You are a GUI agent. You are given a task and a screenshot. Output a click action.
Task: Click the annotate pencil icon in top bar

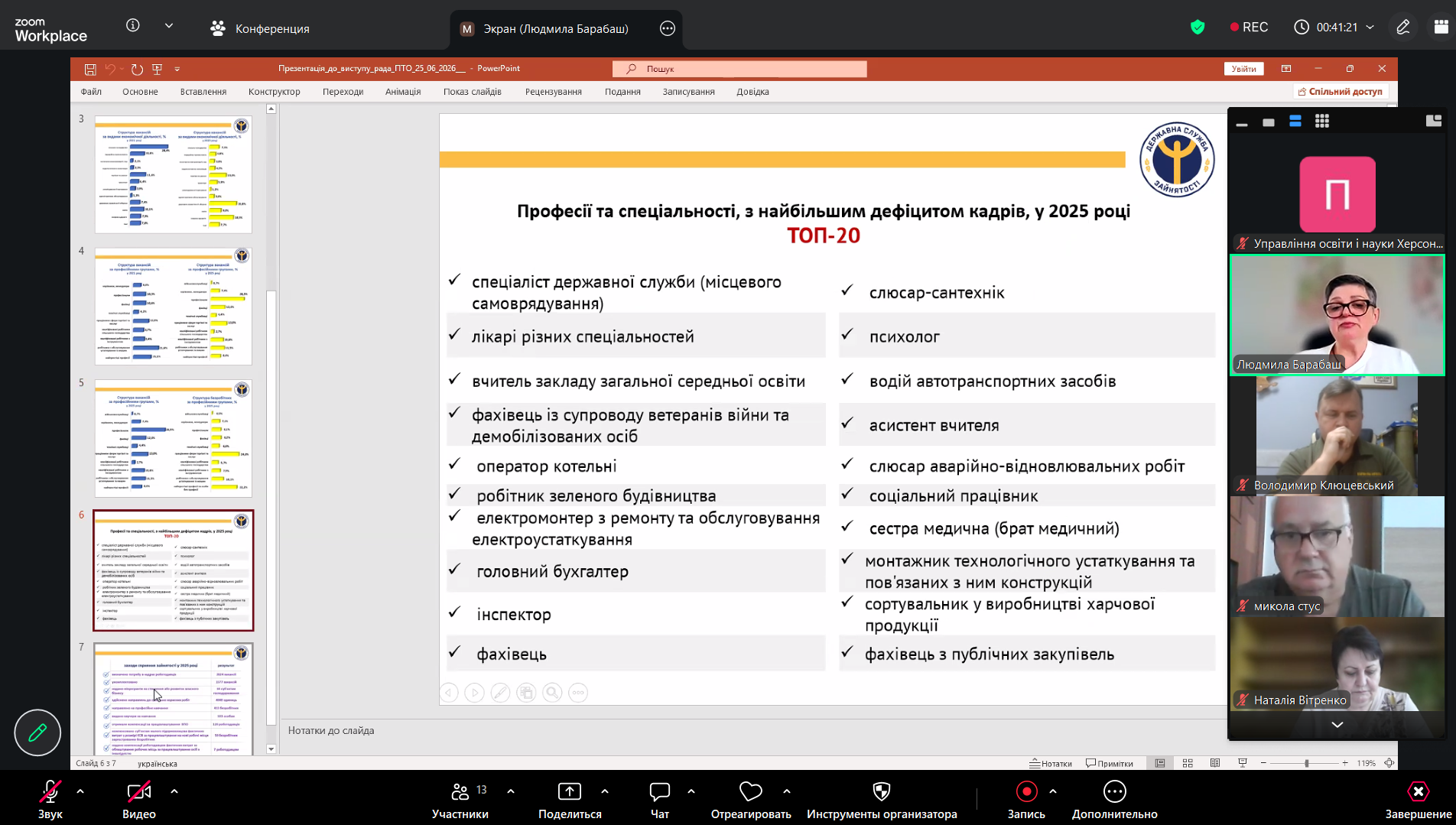[1403, 28]
